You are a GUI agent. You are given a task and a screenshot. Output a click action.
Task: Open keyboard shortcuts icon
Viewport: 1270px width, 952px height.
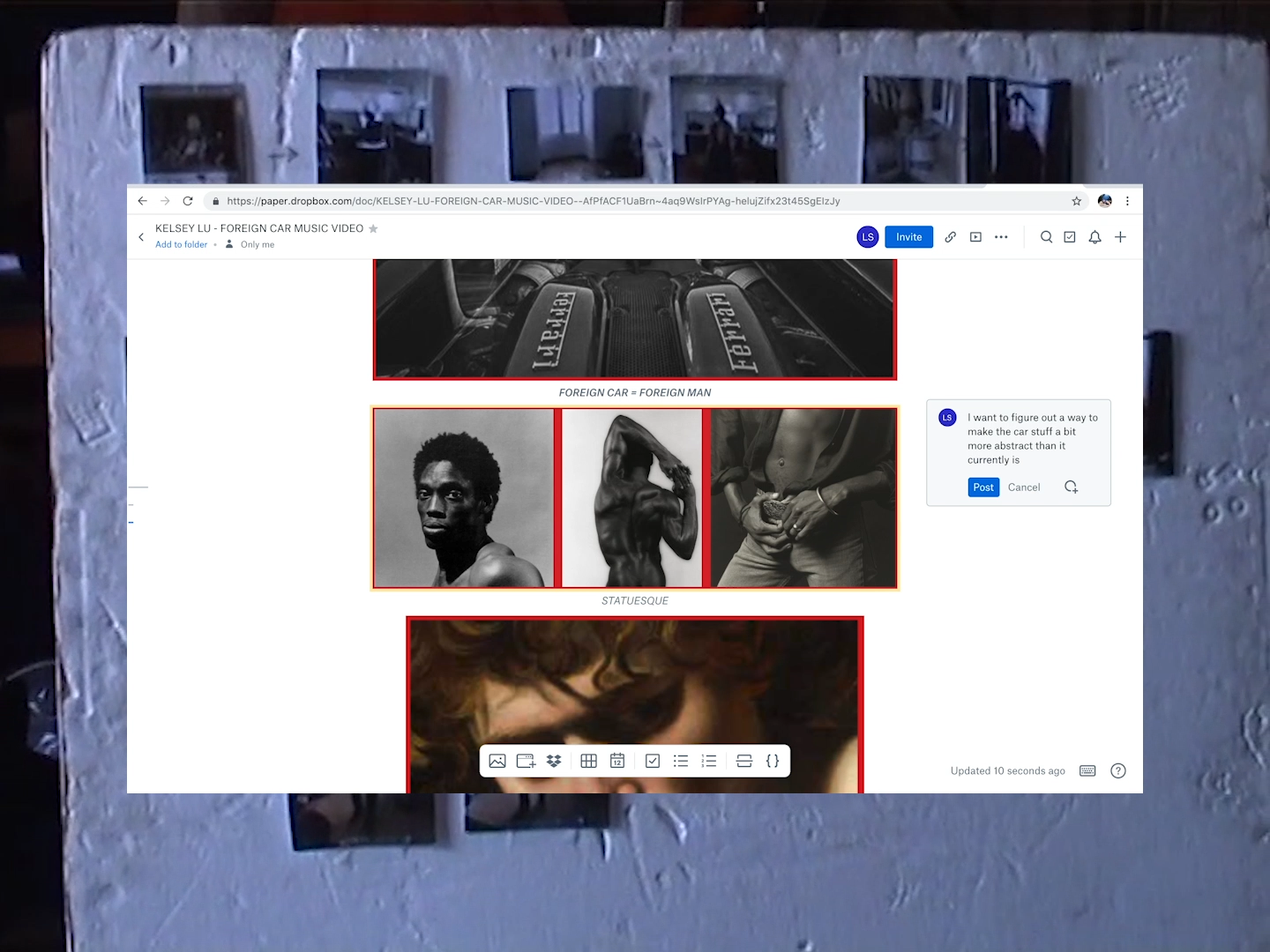click(1088, 771)
